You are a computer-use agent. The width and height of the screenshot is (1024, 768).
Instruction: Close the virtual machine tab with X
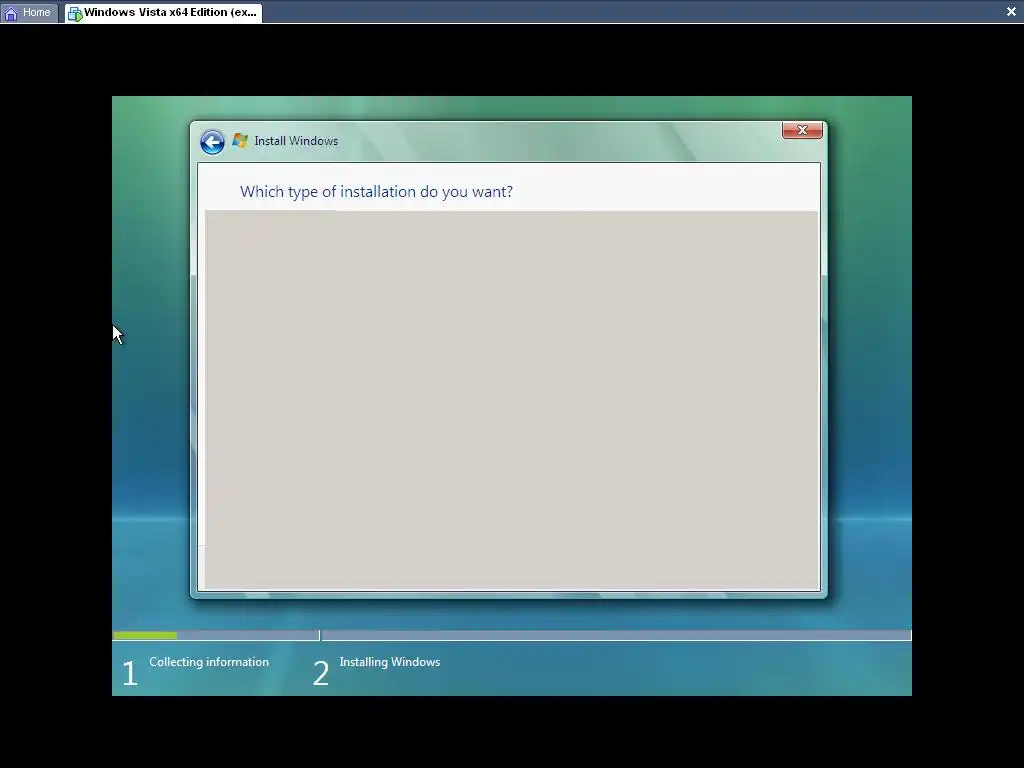tap(1011, 12)
